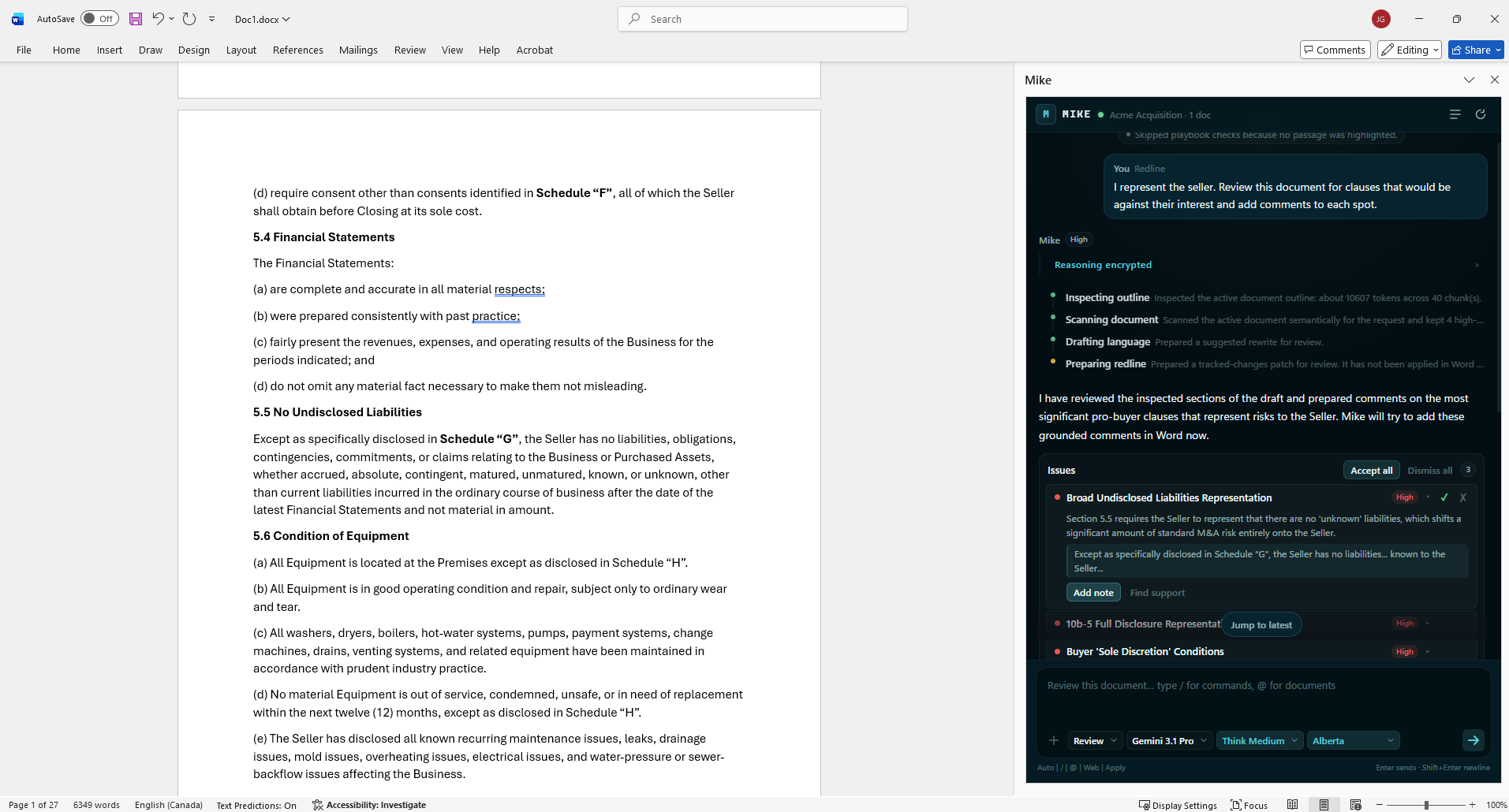Open the Review menu in Word's ribbon

coord(409,50)
